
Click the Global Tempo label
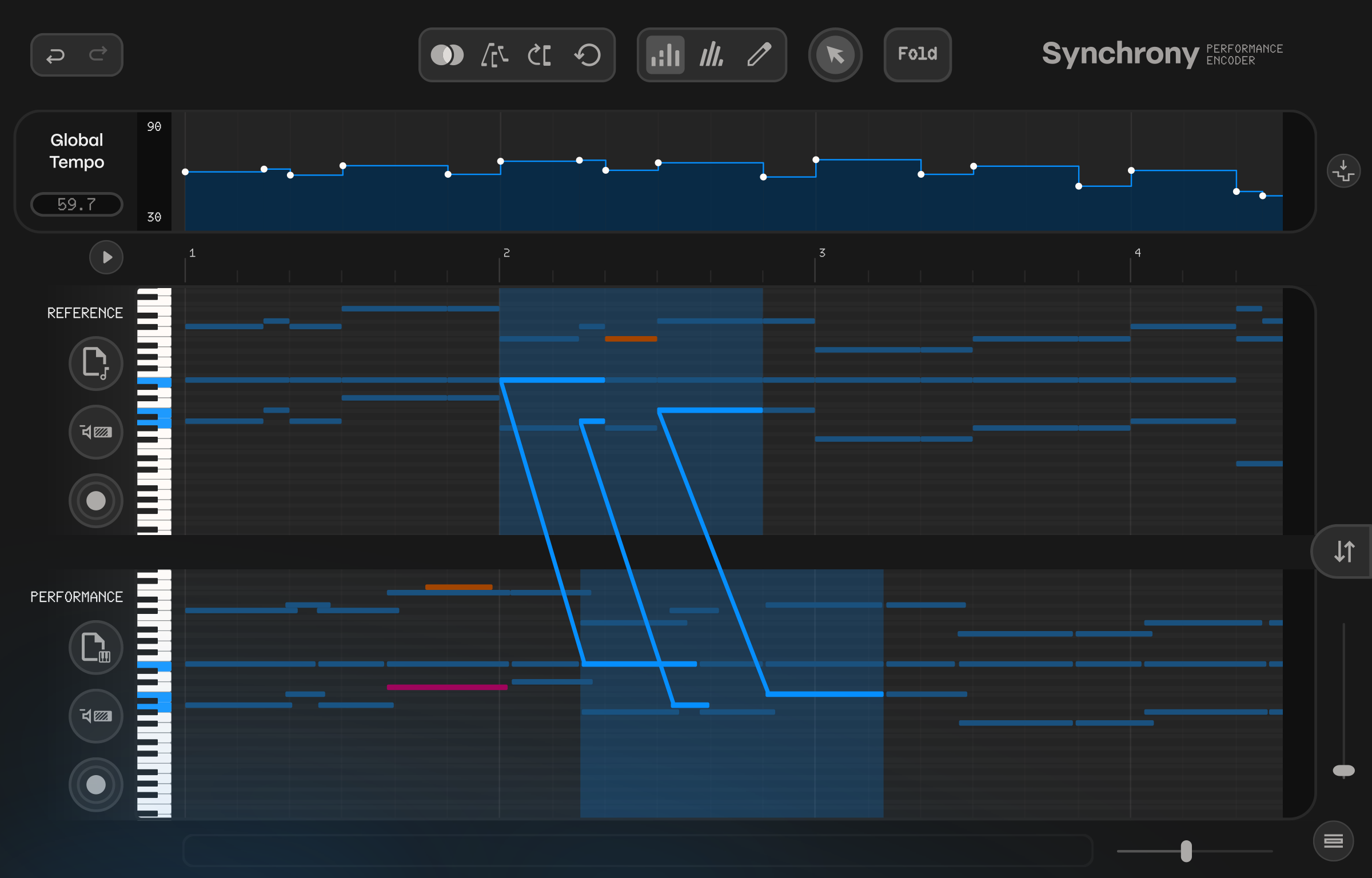click(x=77, y=151)
